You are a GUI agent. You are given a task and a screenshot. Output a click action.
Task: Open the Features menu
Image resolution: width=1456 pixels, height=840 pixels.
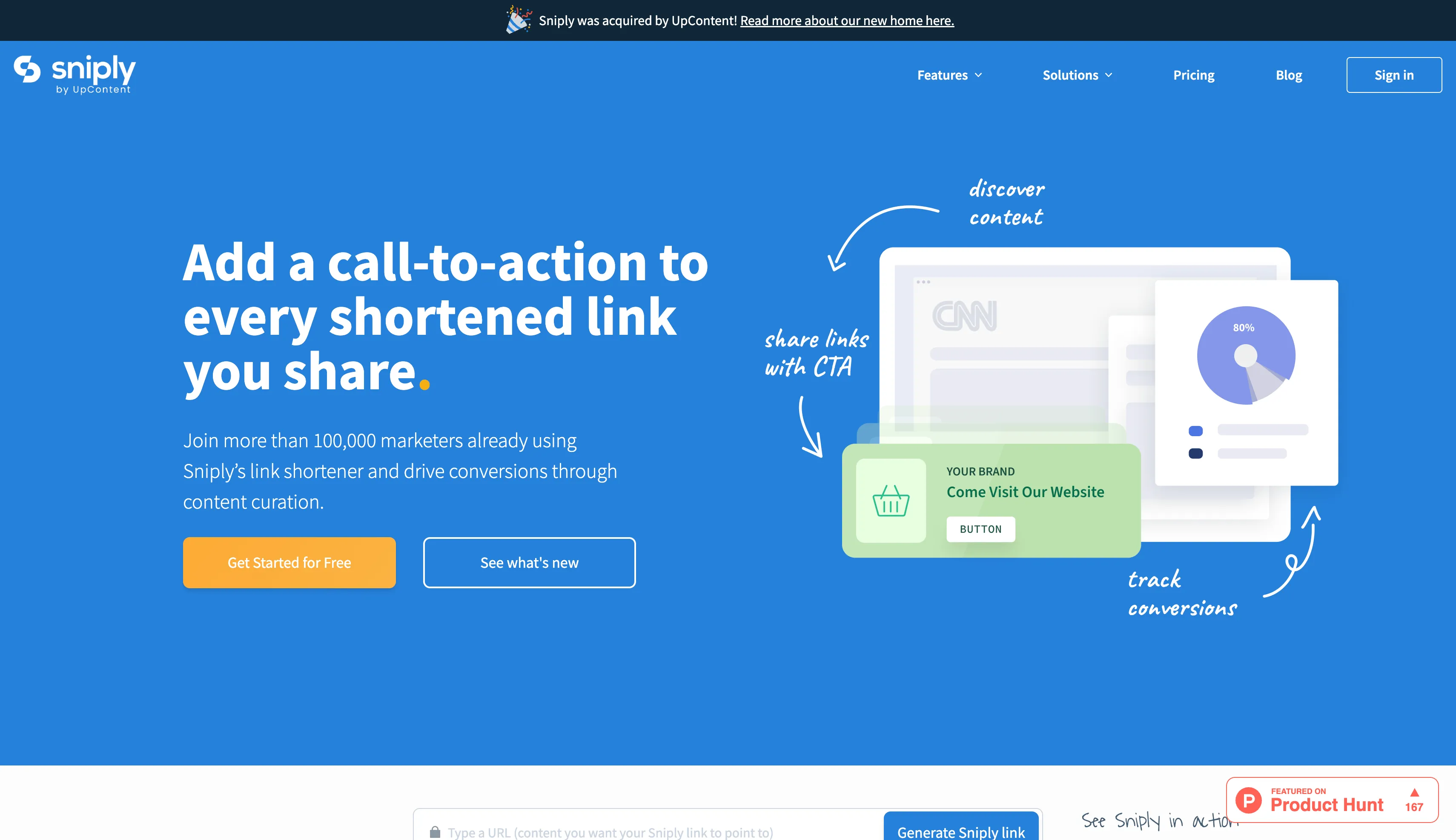pos(942,75)
